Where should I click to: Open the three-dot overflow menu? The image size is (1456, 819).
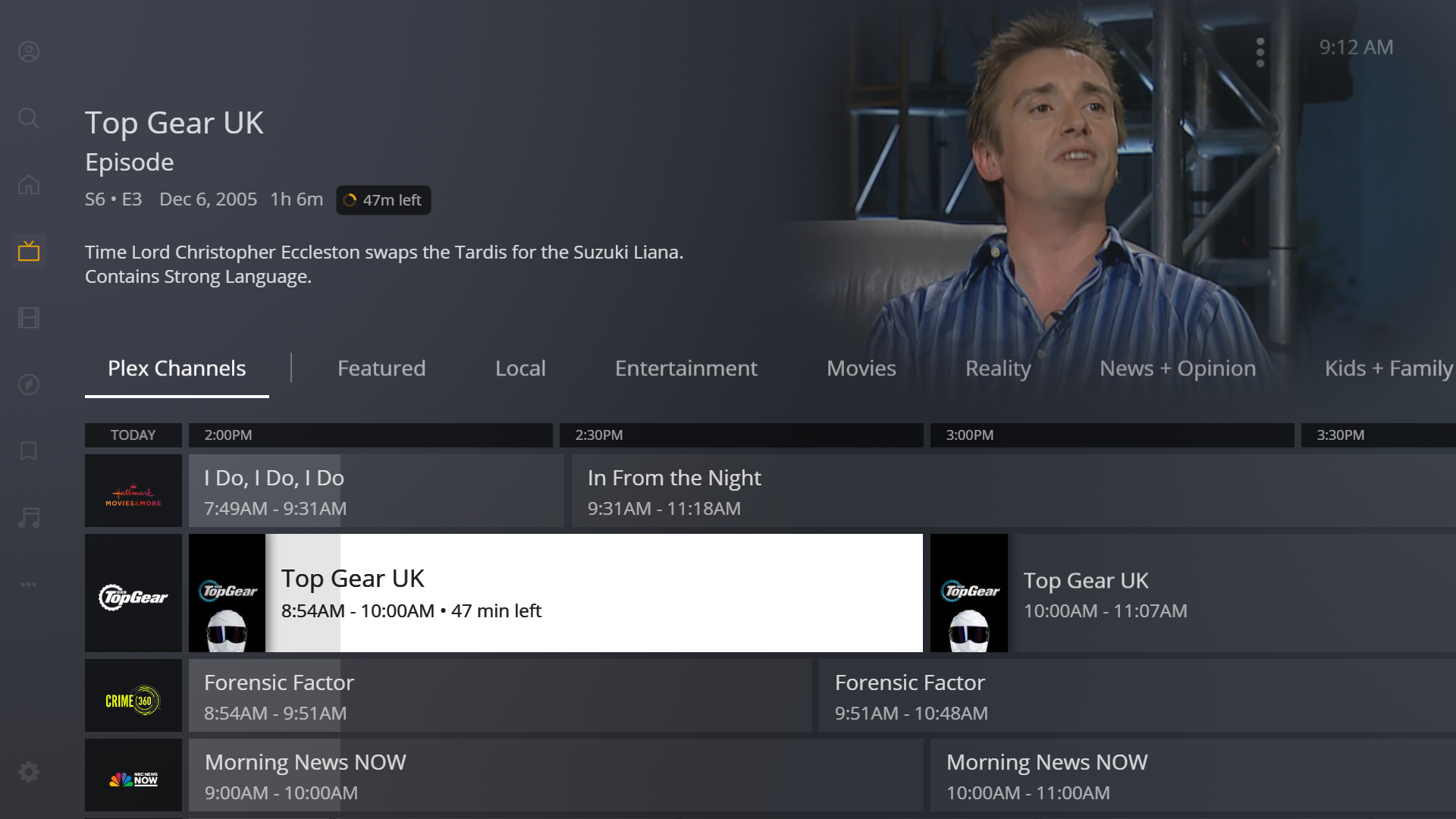[x=1261, y=52]
